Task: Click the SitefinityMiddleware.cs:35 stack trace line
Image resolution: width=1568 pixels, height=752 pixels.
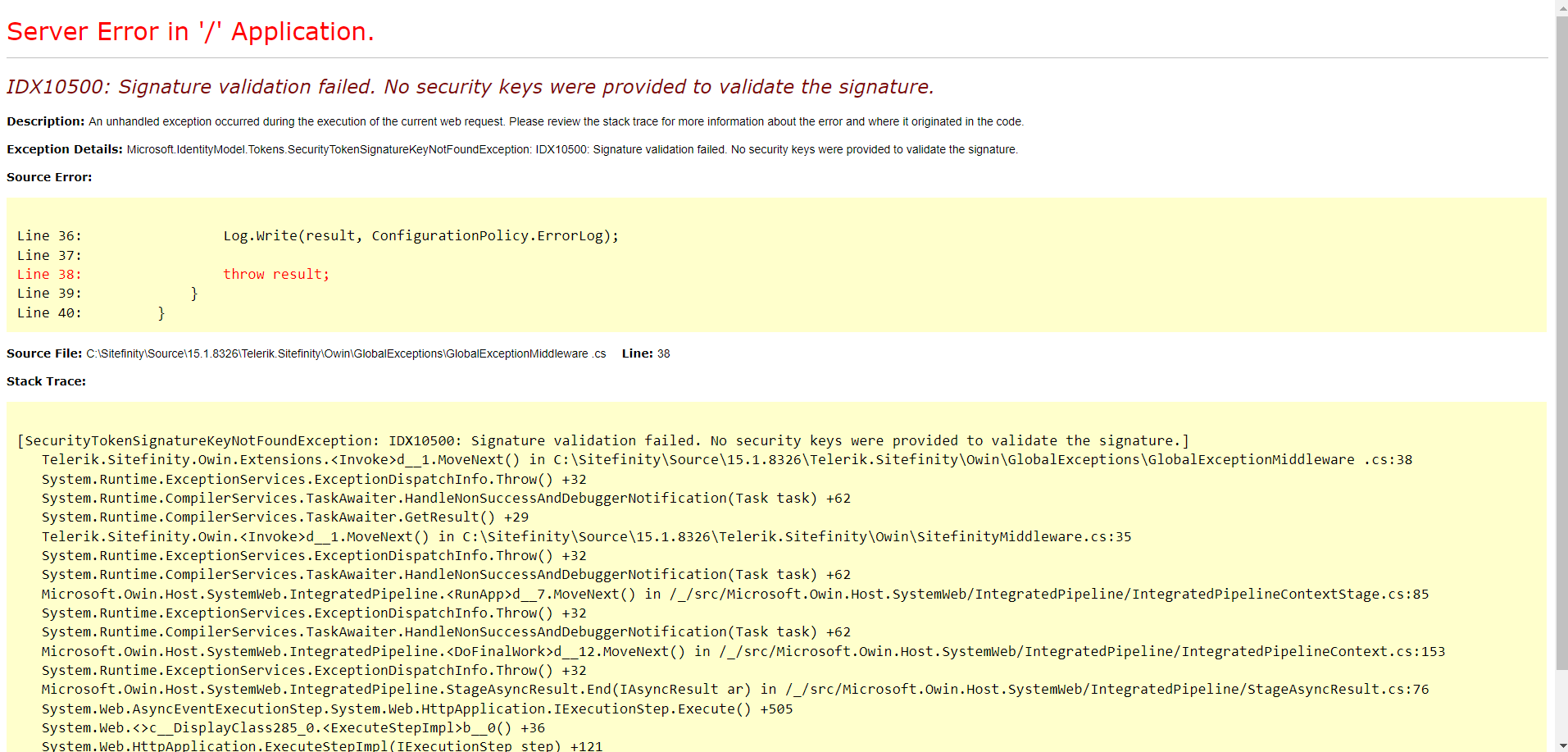Action: (586, 537)
